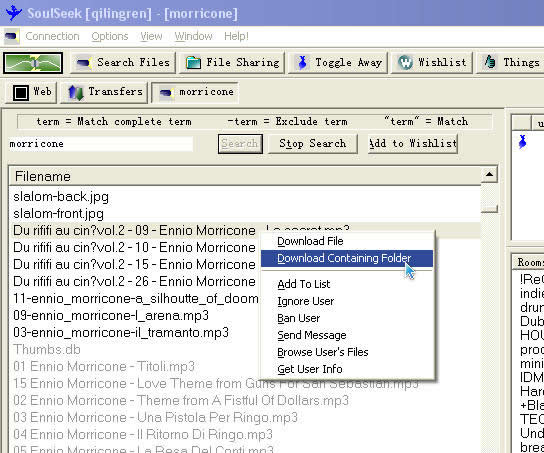544x453 pixels.
Task: Click the File Sharing folder icon
Action: pos(193,63)
